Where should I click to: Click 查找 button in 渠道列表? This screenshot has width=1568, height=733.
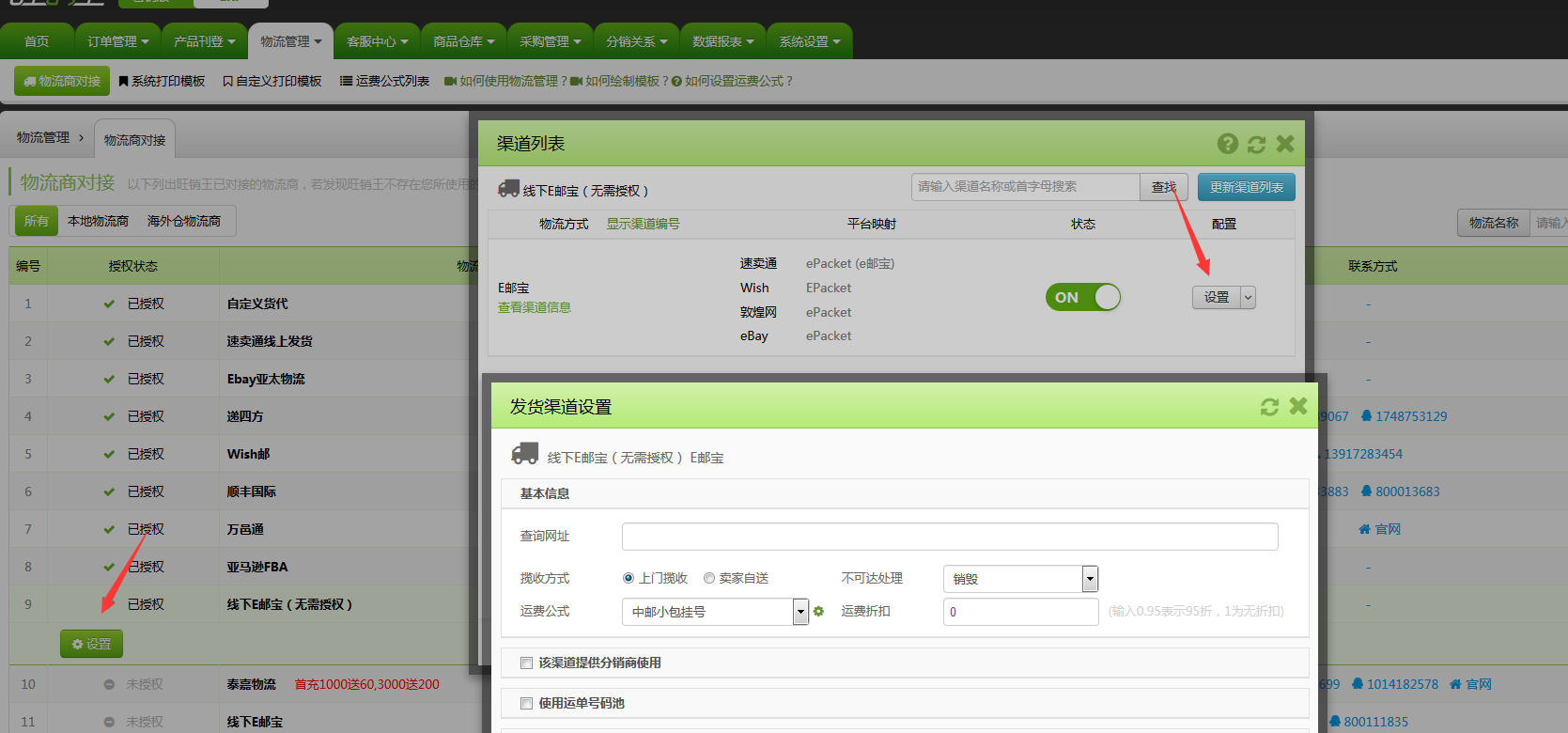(1164, 187)
